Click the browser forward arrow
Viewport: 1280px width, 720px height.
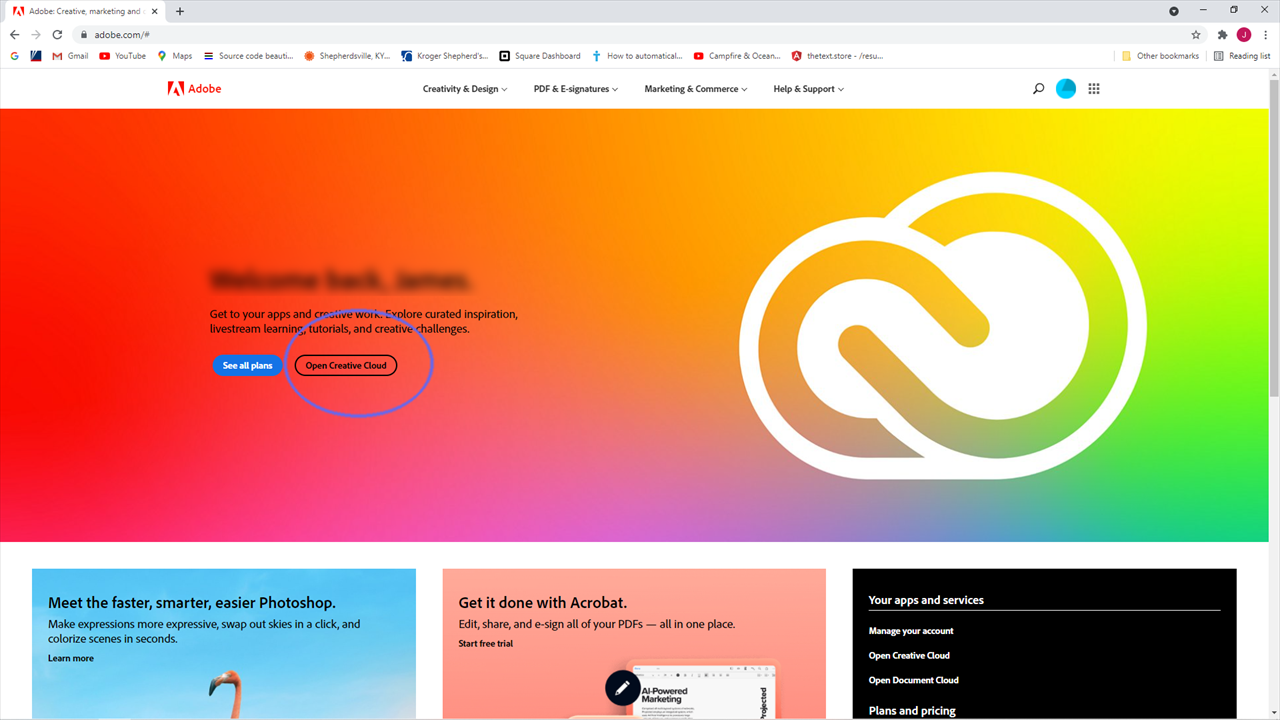(x=36, y=34)
